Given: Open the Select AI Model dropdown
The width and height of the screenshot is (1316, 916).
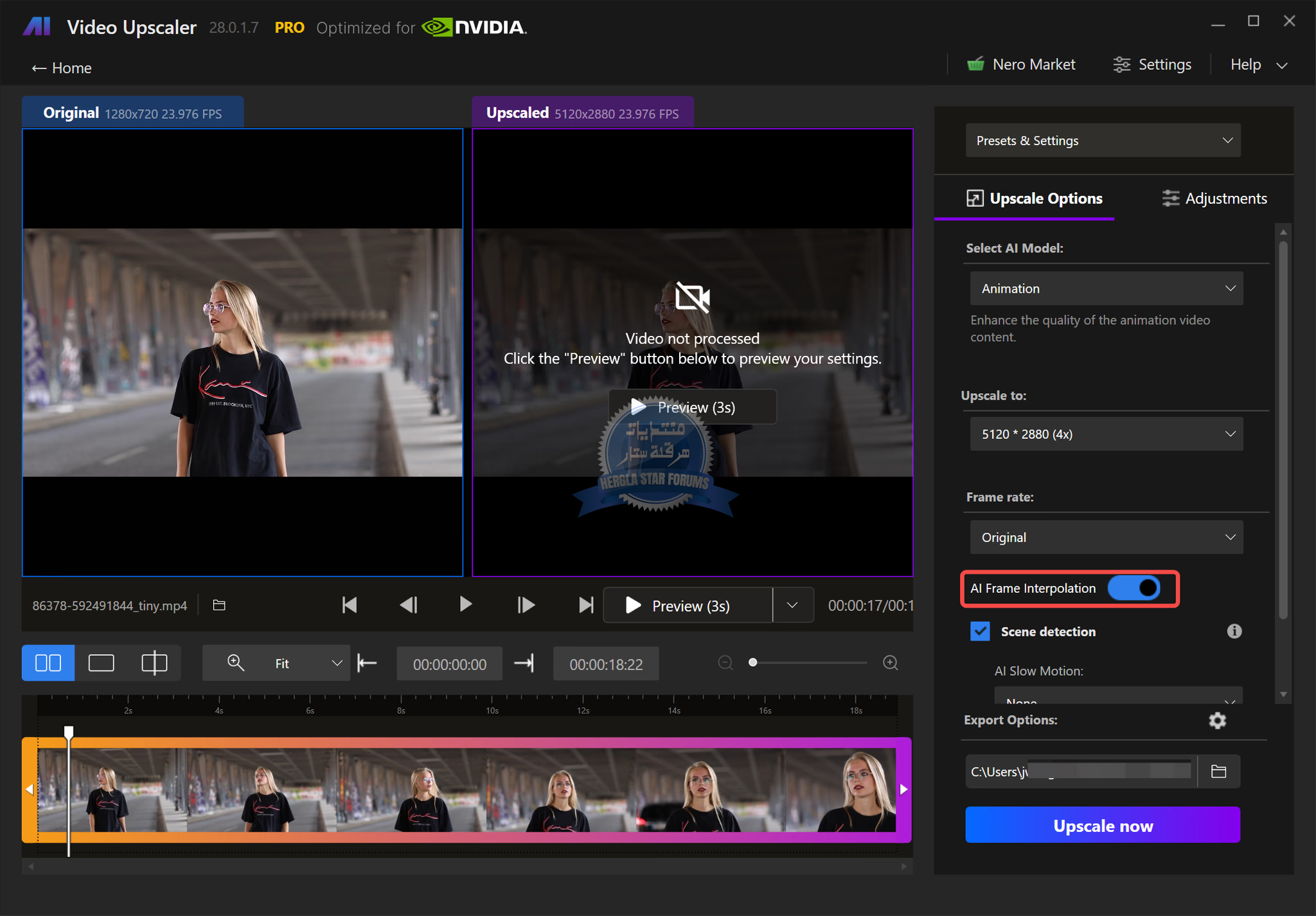Looking at the screenshot, I should coord(1106,289).
